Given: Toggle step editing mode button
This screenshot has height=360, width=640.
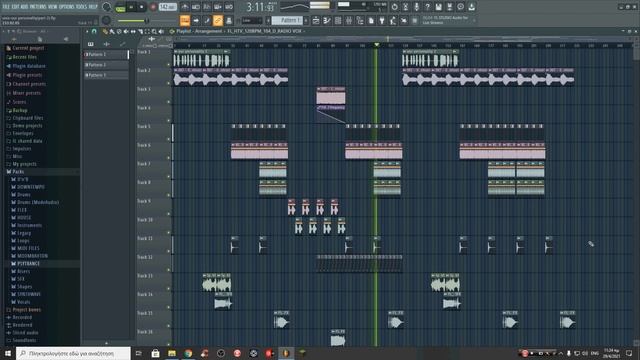Looking at the screenshot, I should point(207,20).
